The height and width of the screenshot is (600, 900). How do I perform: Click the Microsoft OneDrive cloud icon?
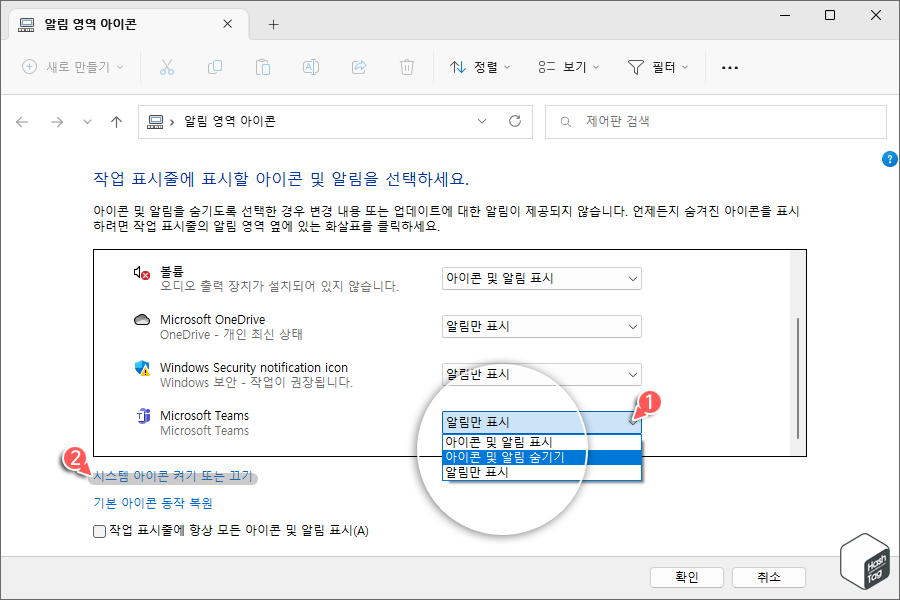[x=142, y=320]
